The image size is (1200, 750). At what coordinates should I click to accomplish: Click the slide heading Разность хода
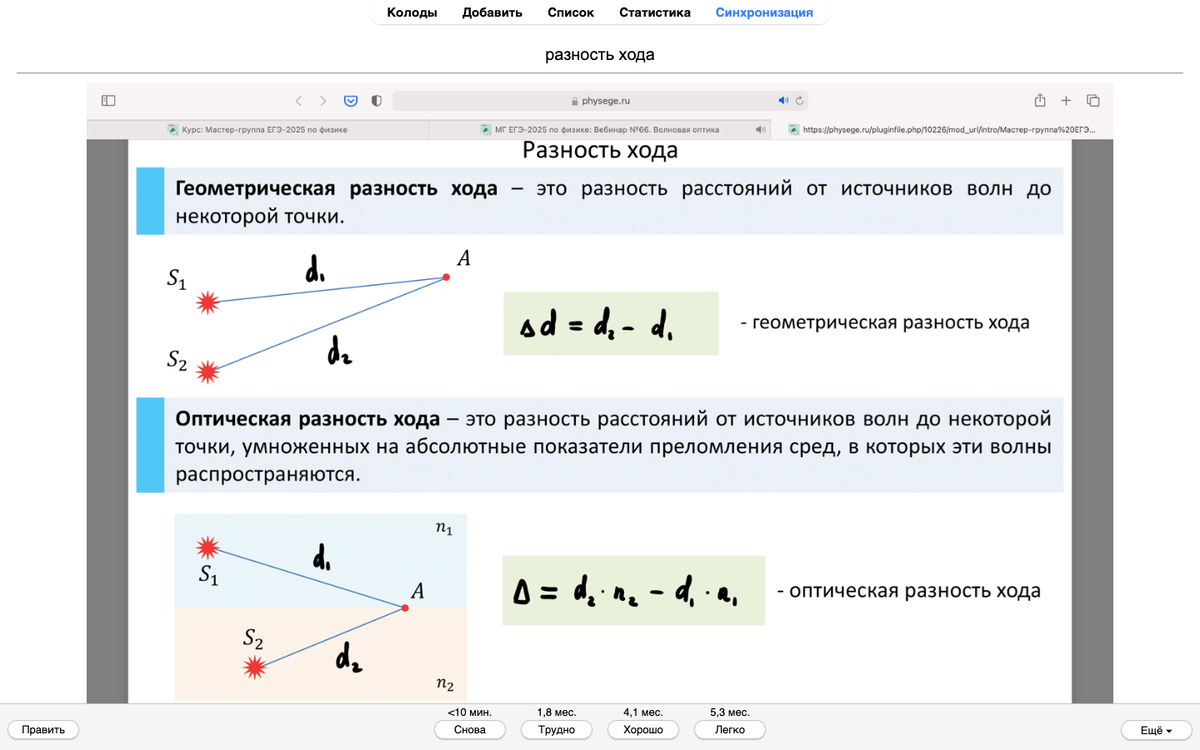[x=600, y=150]
